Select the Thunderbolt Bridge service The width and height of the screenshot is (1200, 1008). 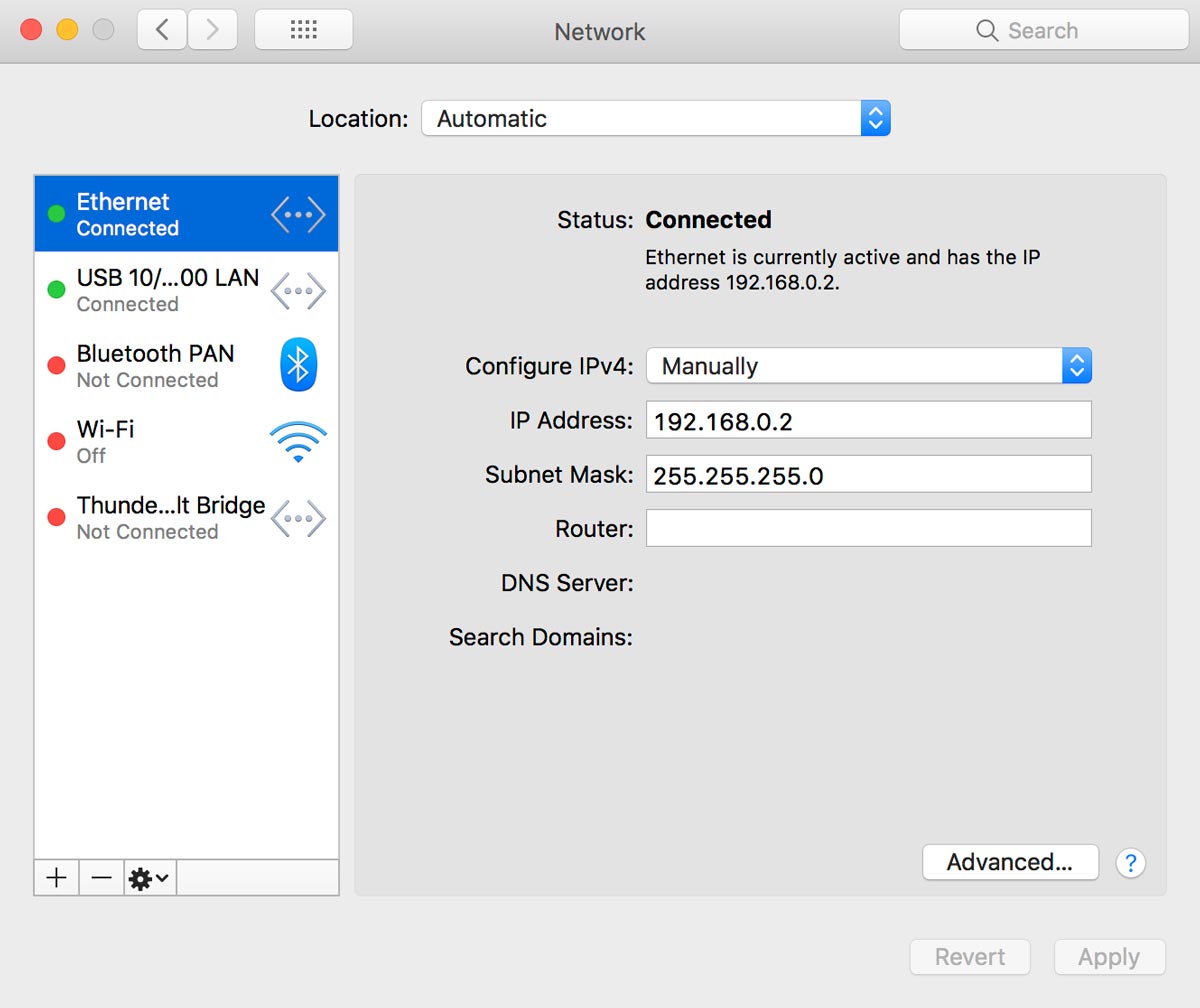[186, 517]
